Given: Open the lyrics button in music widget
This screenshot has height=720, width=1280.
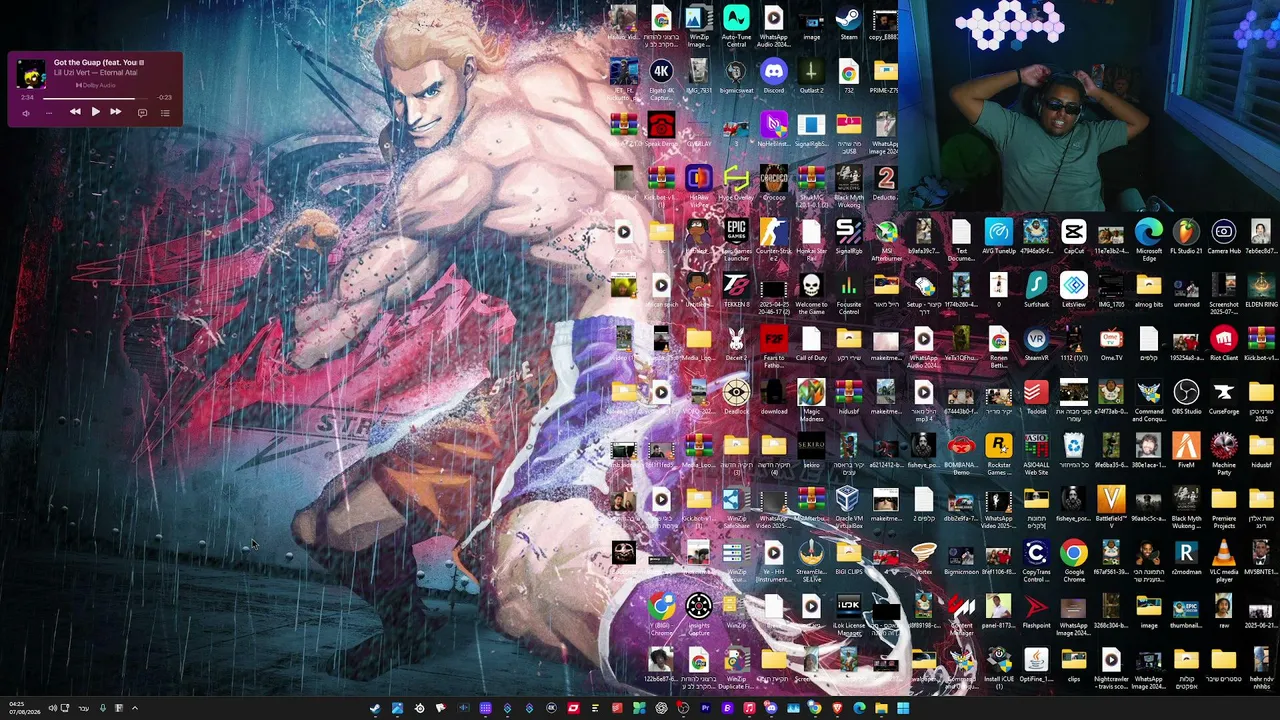Looking at the screenshot, I should tap(142, 113).
